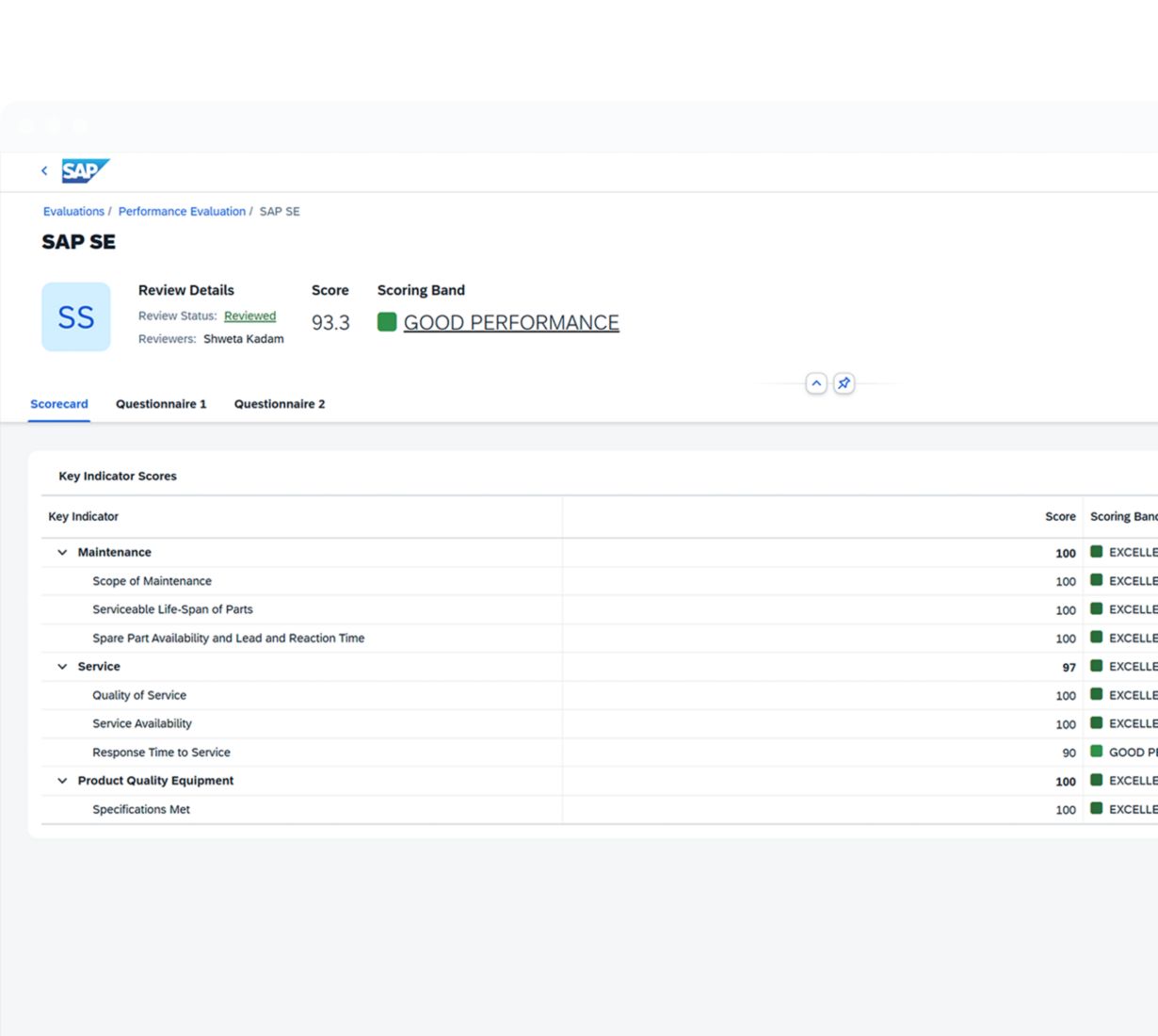Click scoring swatch for Specifications Met
Screen dimensions: 1158x1036
click(x=1096, y=809)
